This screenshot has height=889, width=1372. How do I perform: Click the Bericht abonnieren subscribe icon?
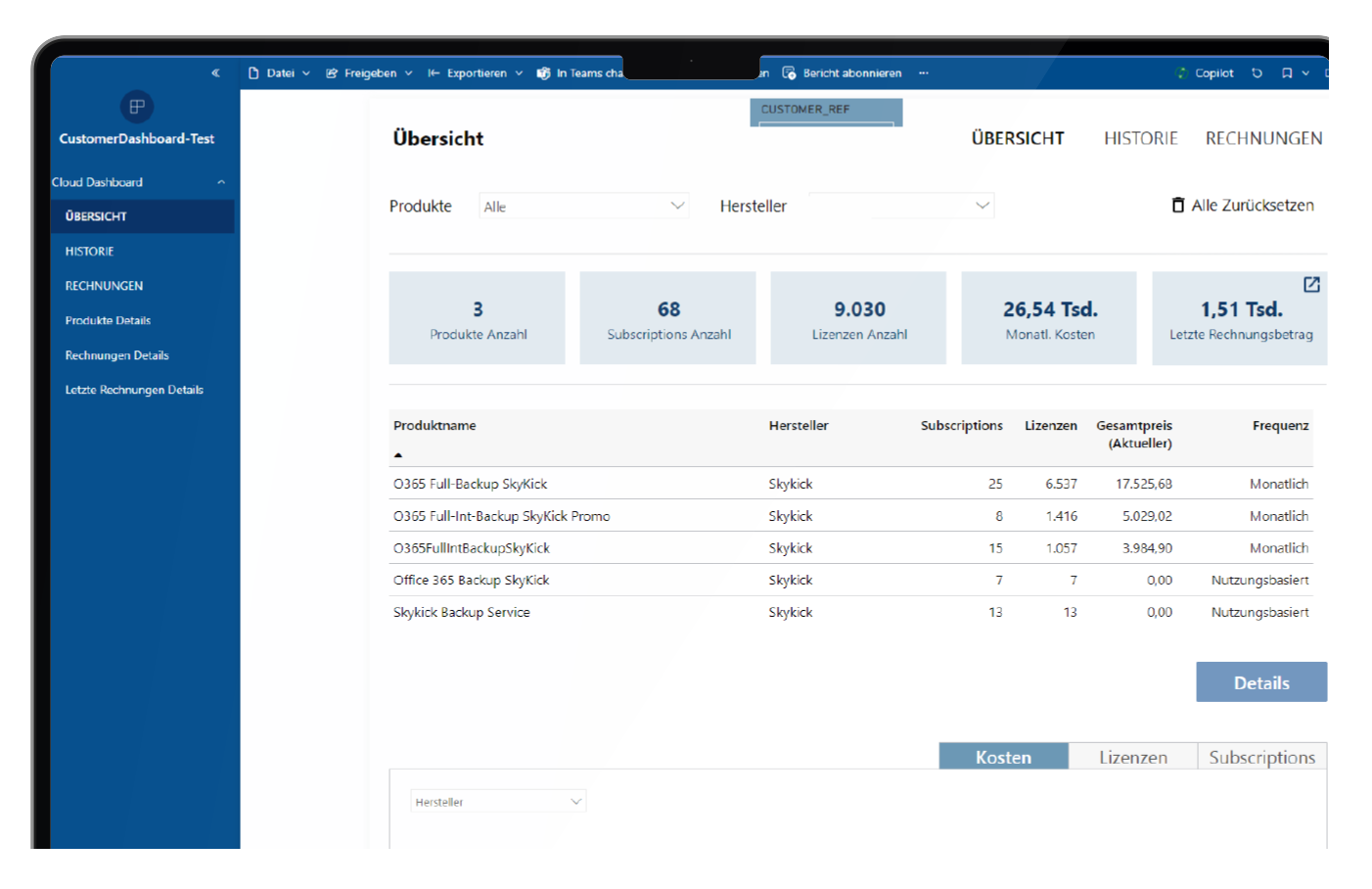(789, 73)
